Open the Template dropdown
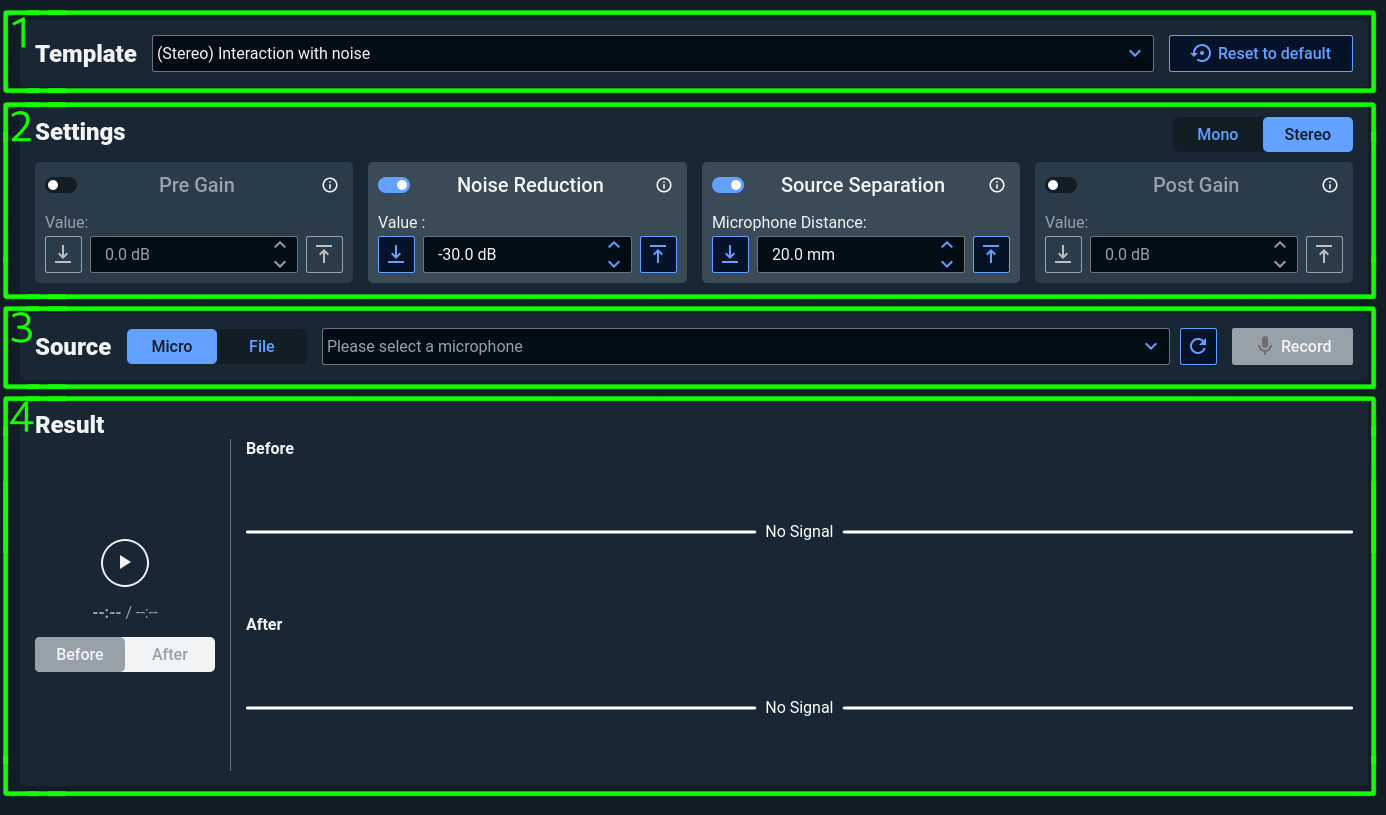The width and height of the screenshot is (1386, 815). (652, 54)
